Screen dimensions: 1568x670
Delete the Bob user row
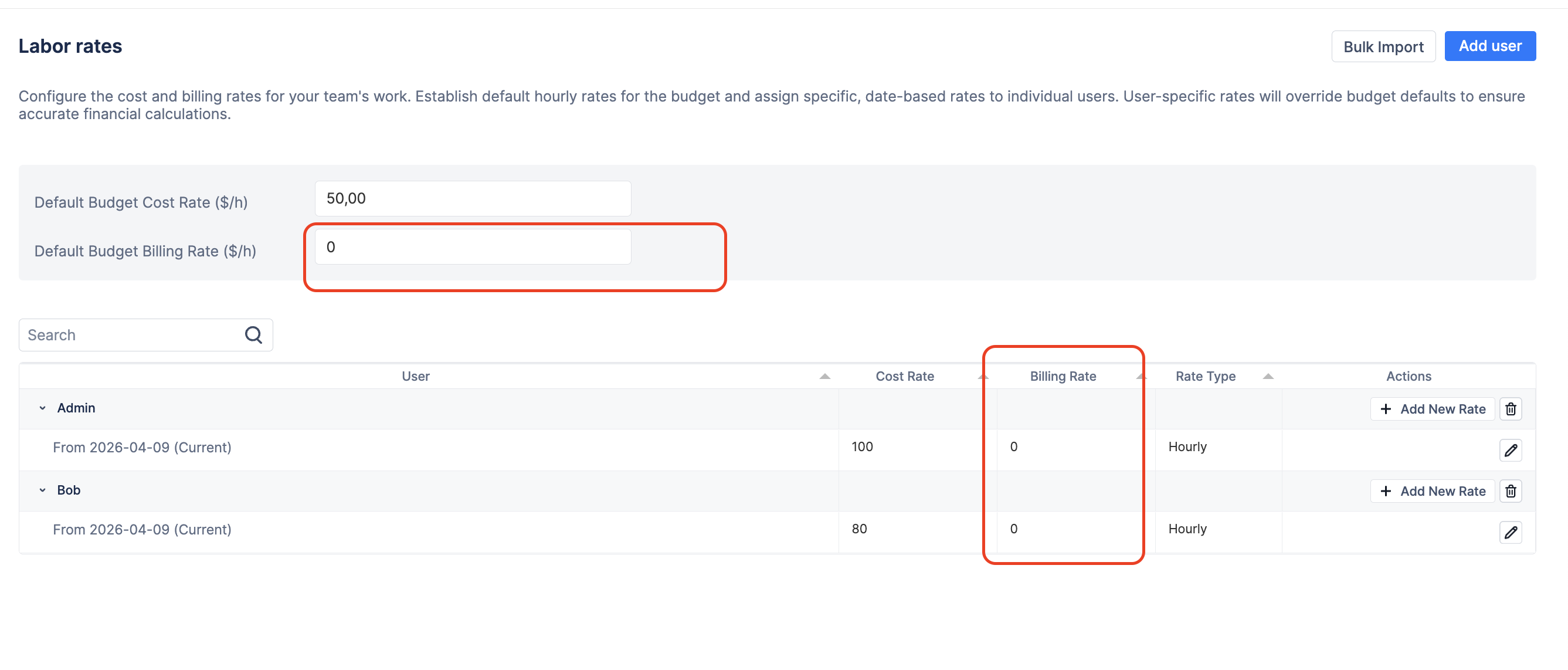1510,491
